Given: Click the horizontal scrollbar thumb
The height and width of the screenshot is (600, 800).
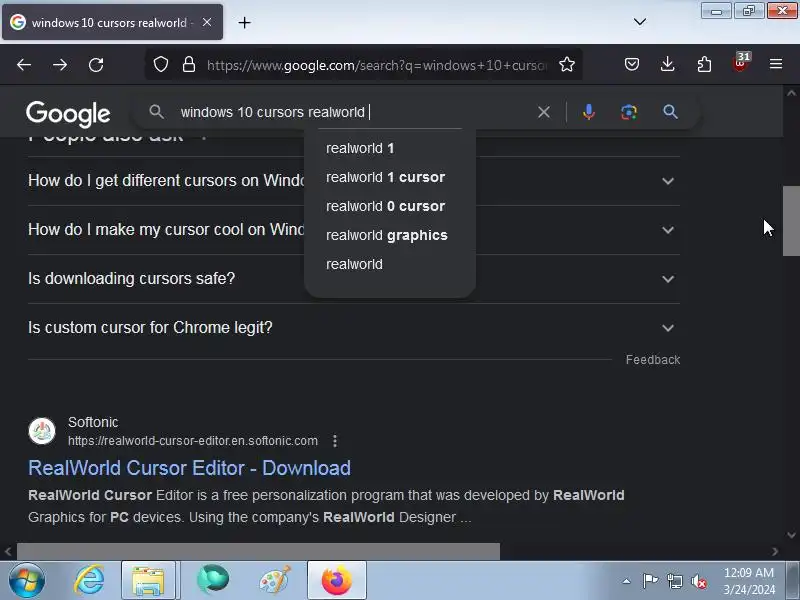Looking at the screenshot, I should (x=258, y=552).
